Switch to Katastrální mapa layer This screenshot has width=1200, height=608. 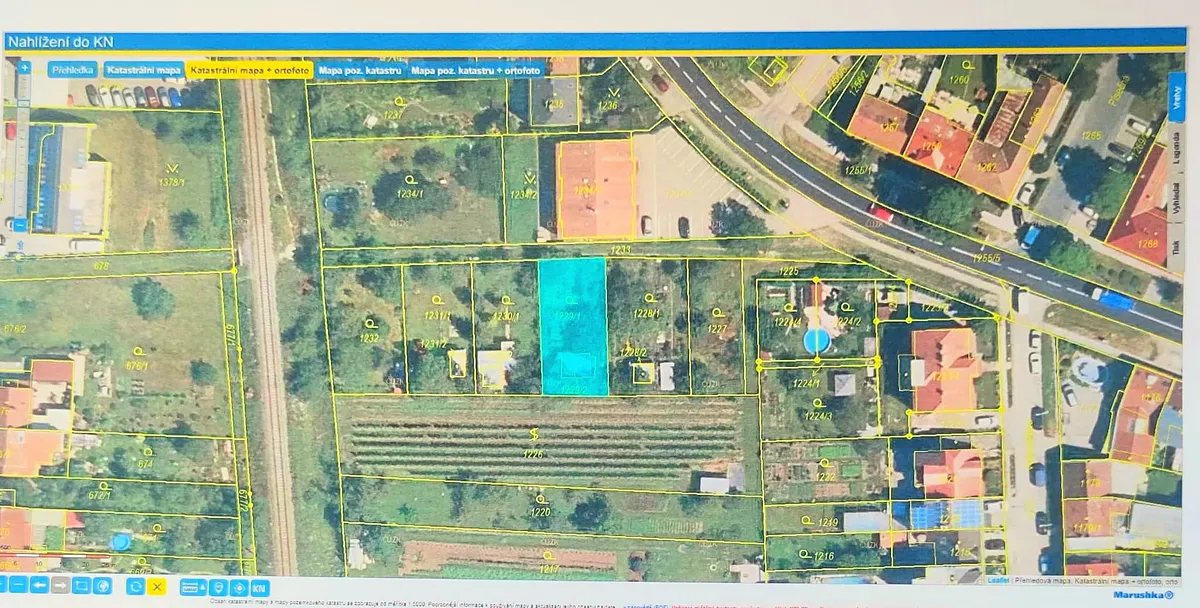pyautogui.click(x=141, y=70)
